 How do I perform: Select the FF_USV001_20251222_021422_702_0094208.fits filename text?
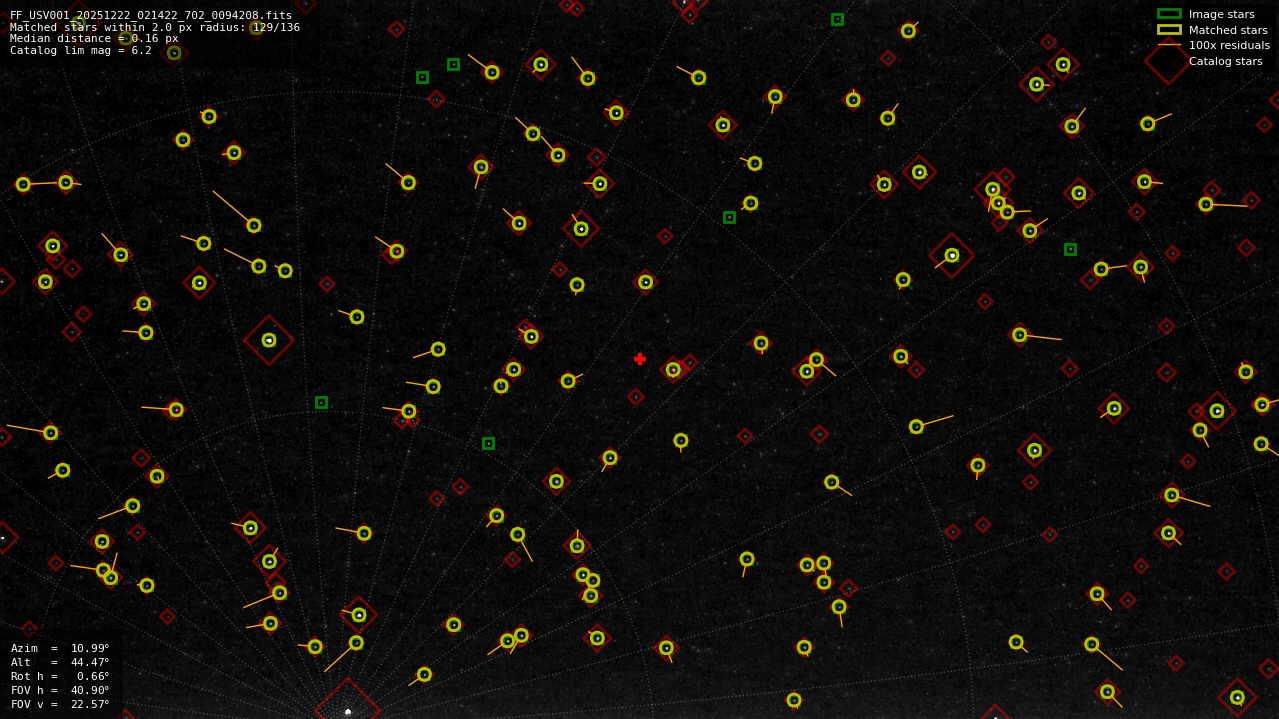[151, 15]
